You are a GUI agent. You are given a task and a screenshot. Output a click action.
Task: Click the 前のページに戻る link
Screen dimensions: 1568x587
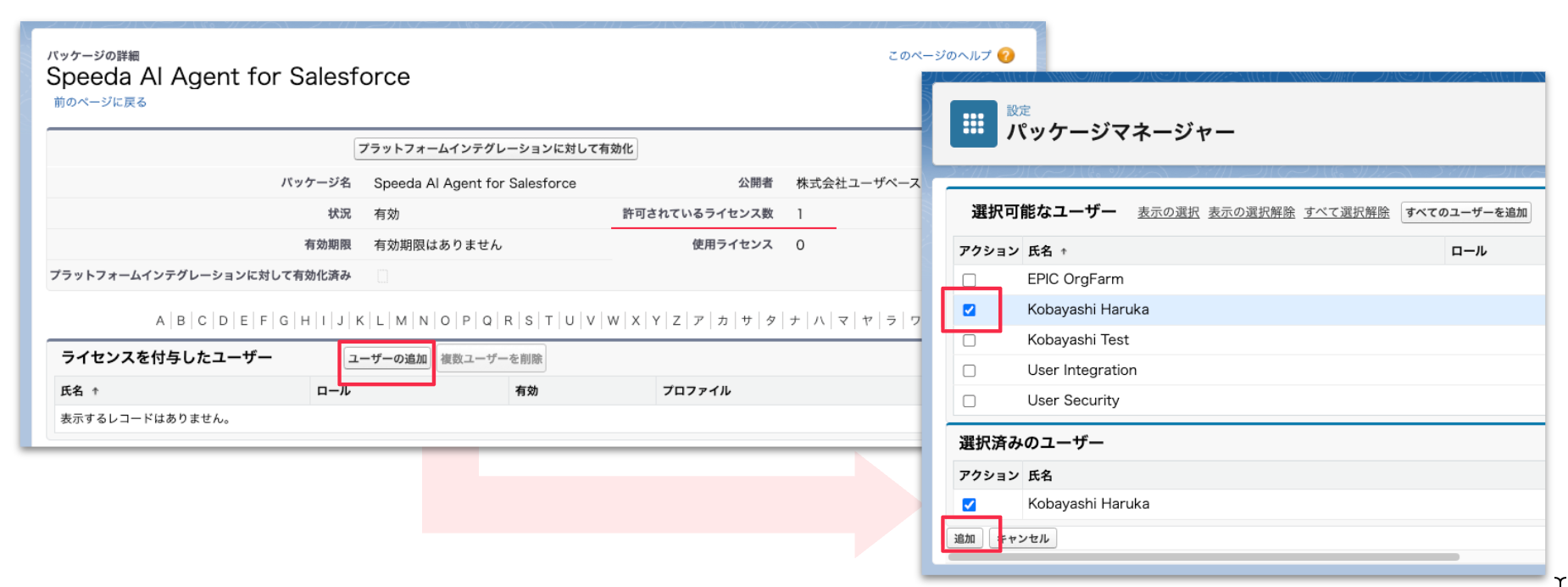(100, 102)
